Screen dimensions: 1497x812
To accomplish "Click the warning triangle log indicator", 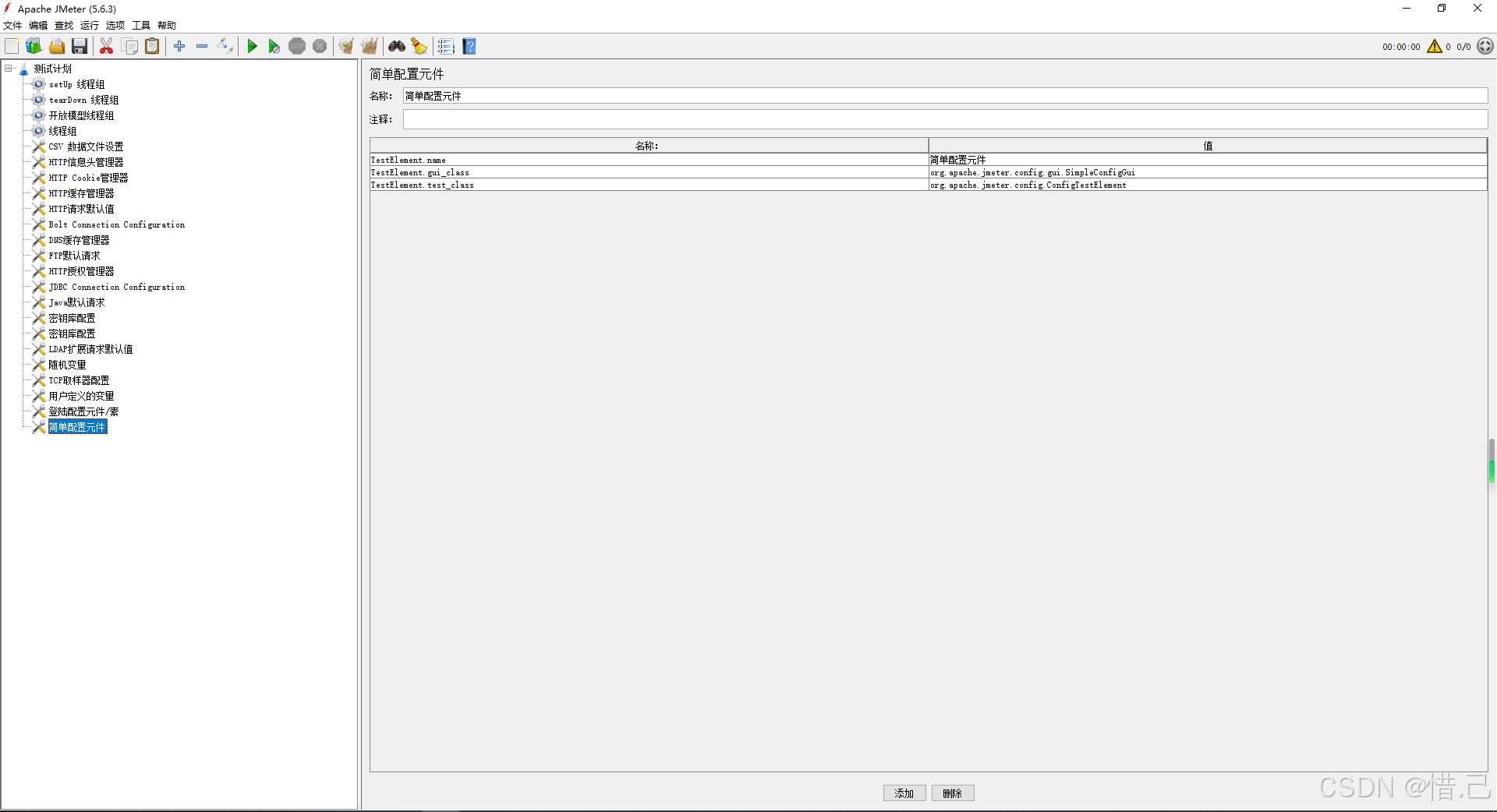I will coord(1435,47).
